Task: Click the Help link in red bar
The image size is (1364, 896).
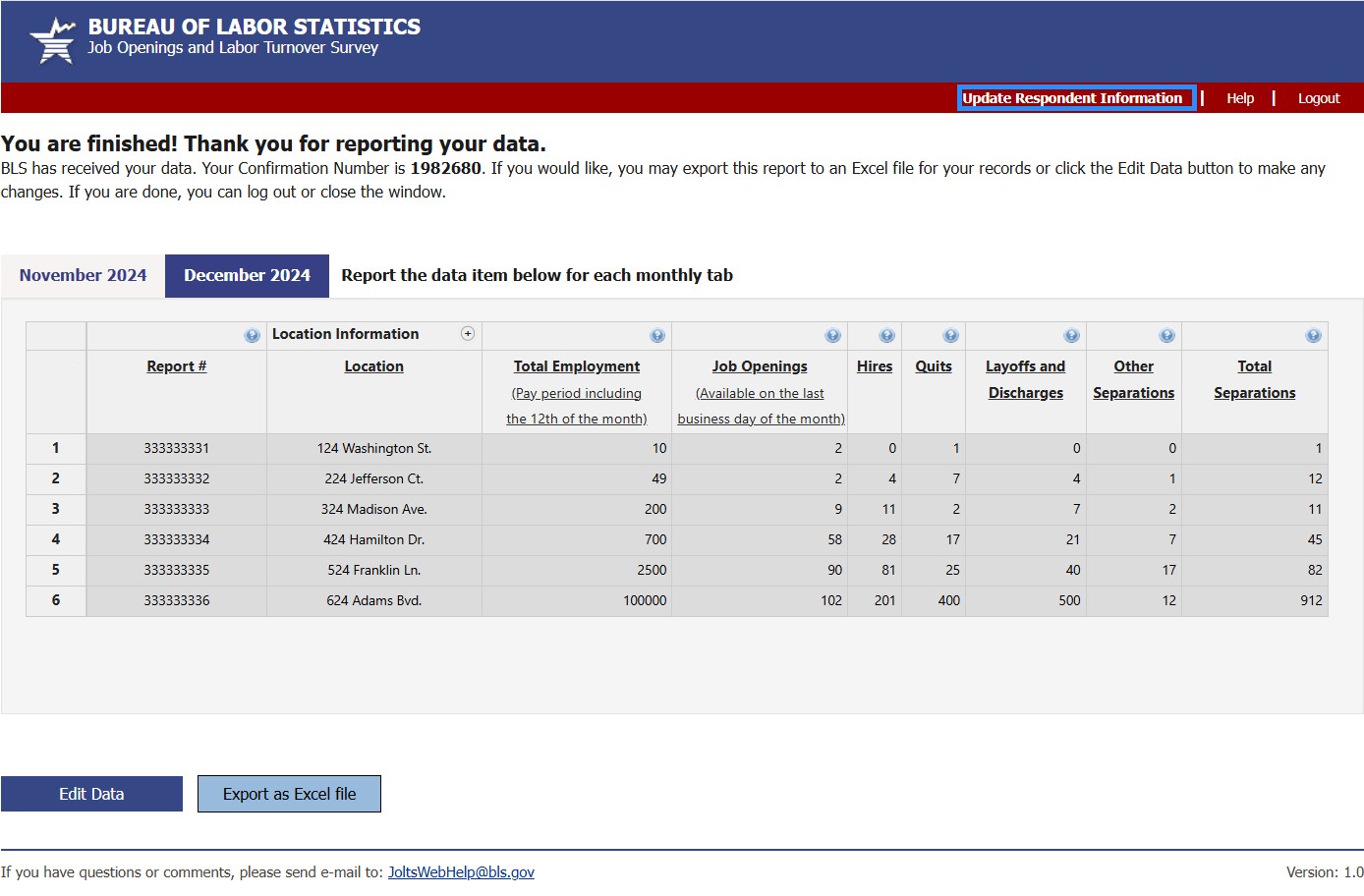Action: click(1240, 98)
